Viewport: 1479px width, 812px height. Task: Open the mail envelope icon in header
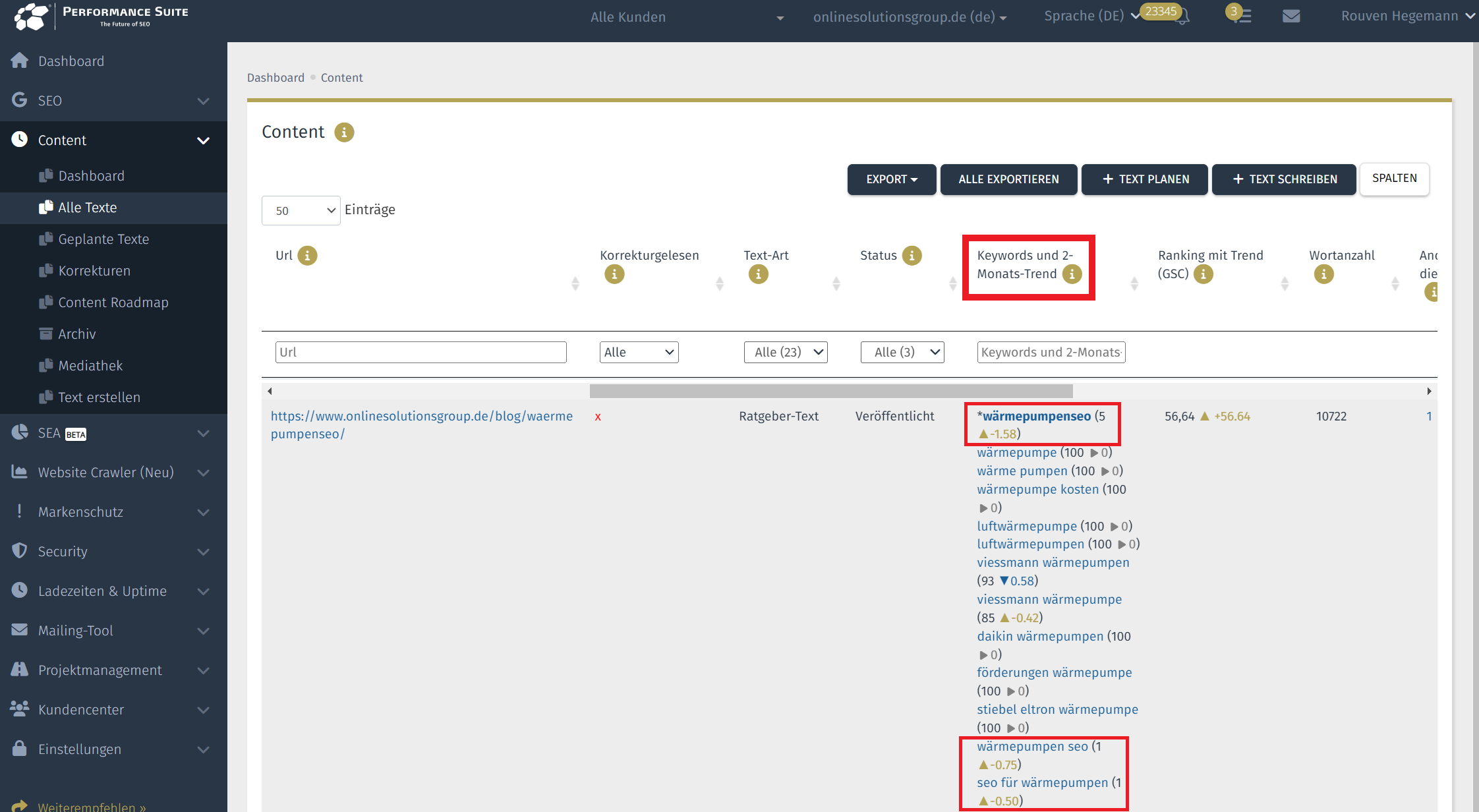(1291, 16)
